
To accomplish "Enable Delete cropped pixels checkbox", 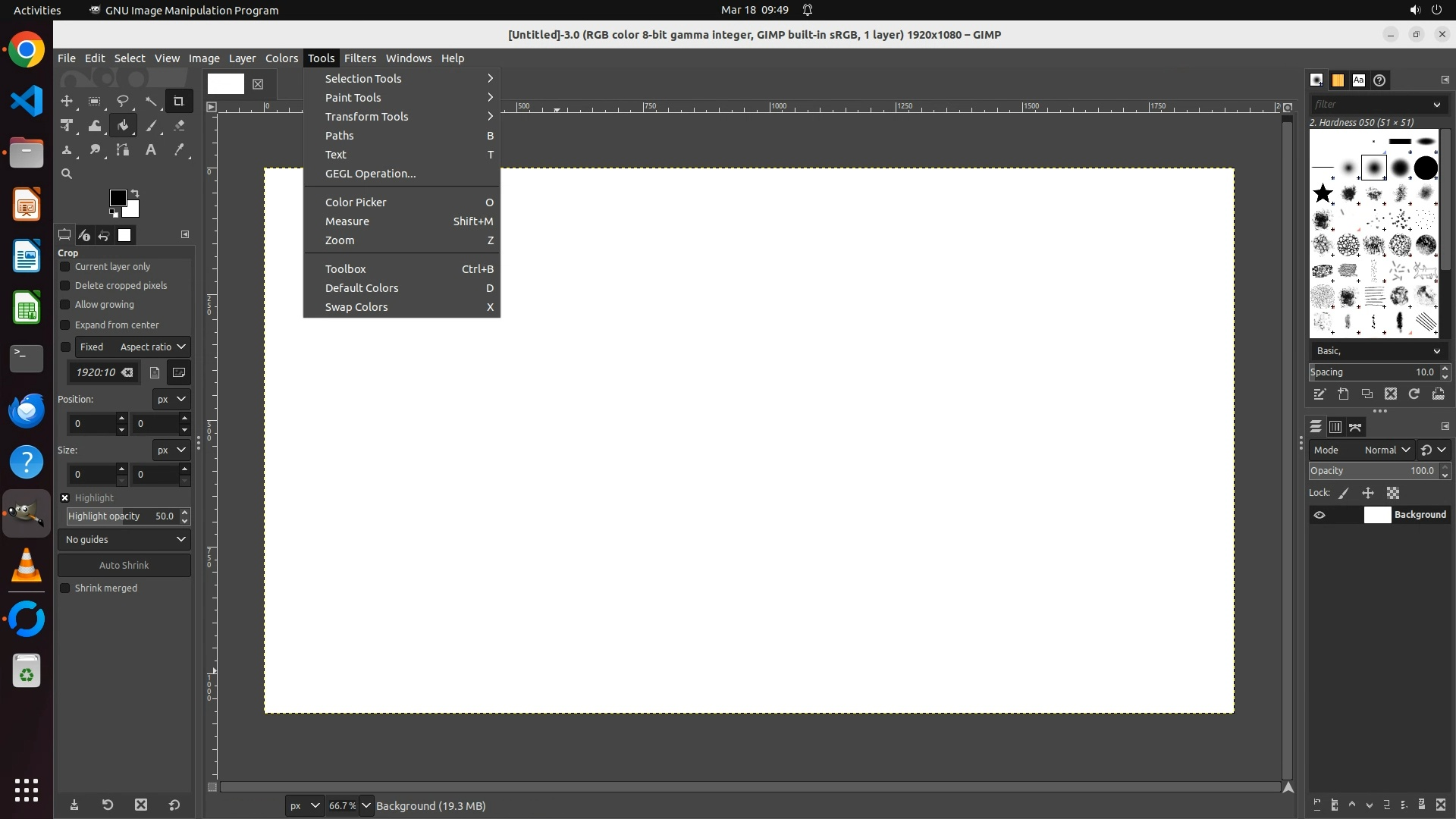I will tap(65, 286).
